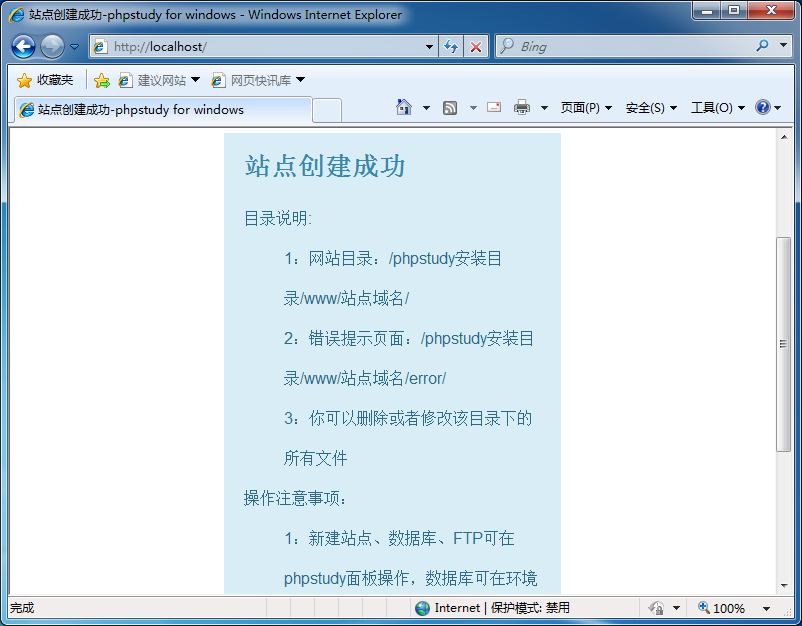This screenshot has height=626, width=802.
Task: Click the 站点创建成功 heading
Action: [325, 166]
